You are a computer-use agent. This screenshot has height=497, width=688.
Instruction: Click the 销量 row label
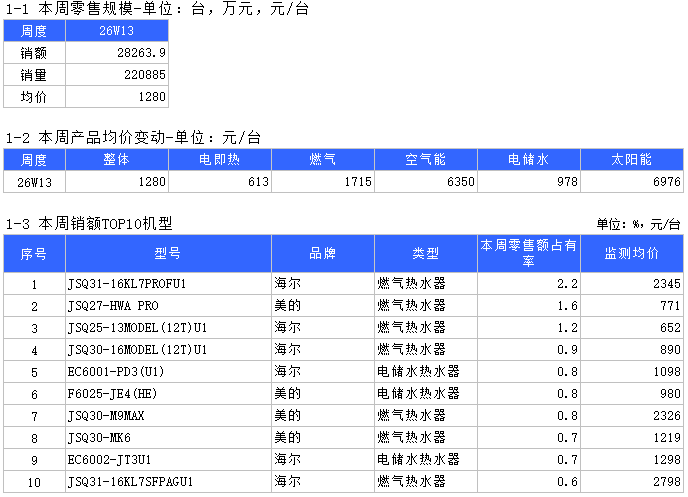coord(34,75)
